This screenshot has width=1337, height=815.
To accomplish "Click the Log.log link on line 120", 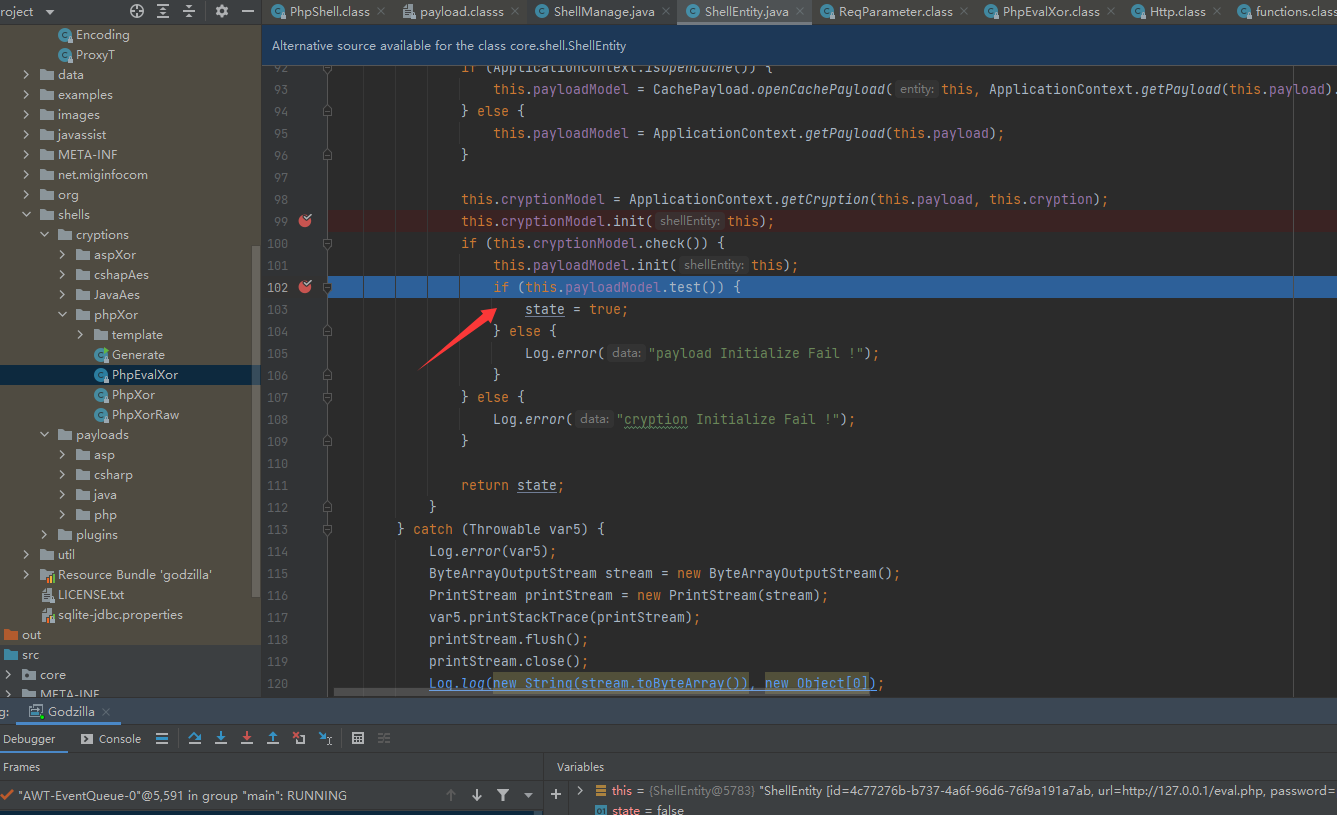I will [x=457, y=683].
